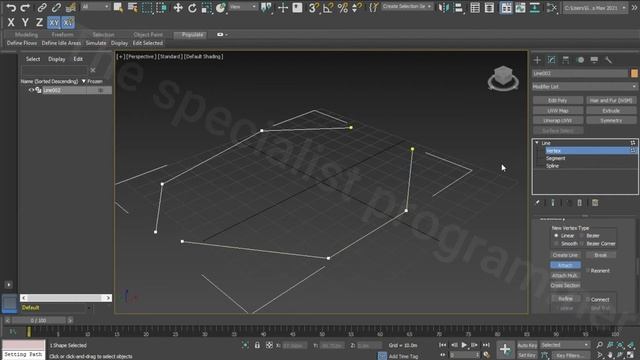Toggle the Layer Explorer icon
This screenshot has width=640, height=360.
[x=489, y=7]
